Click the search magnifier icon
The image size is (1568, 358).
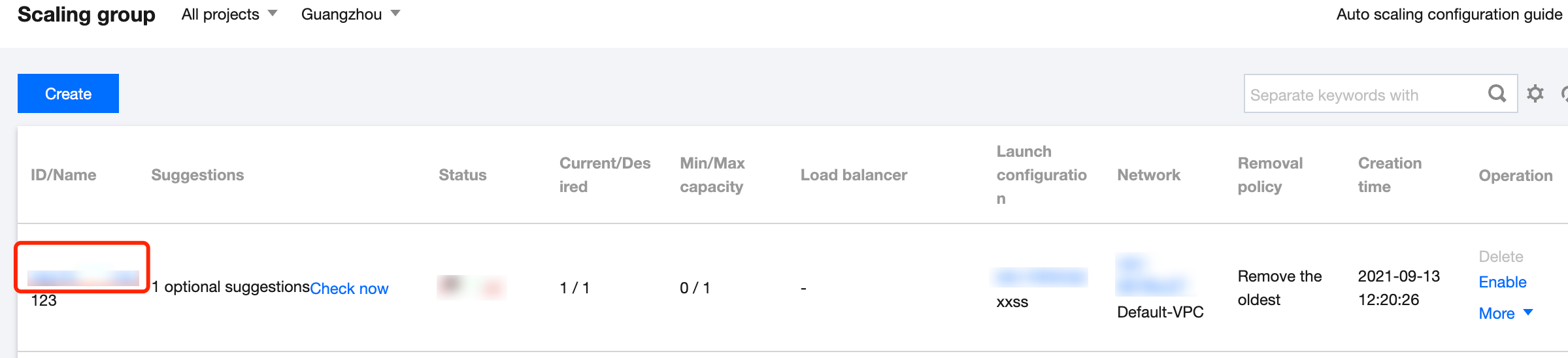pos(1497,93)
